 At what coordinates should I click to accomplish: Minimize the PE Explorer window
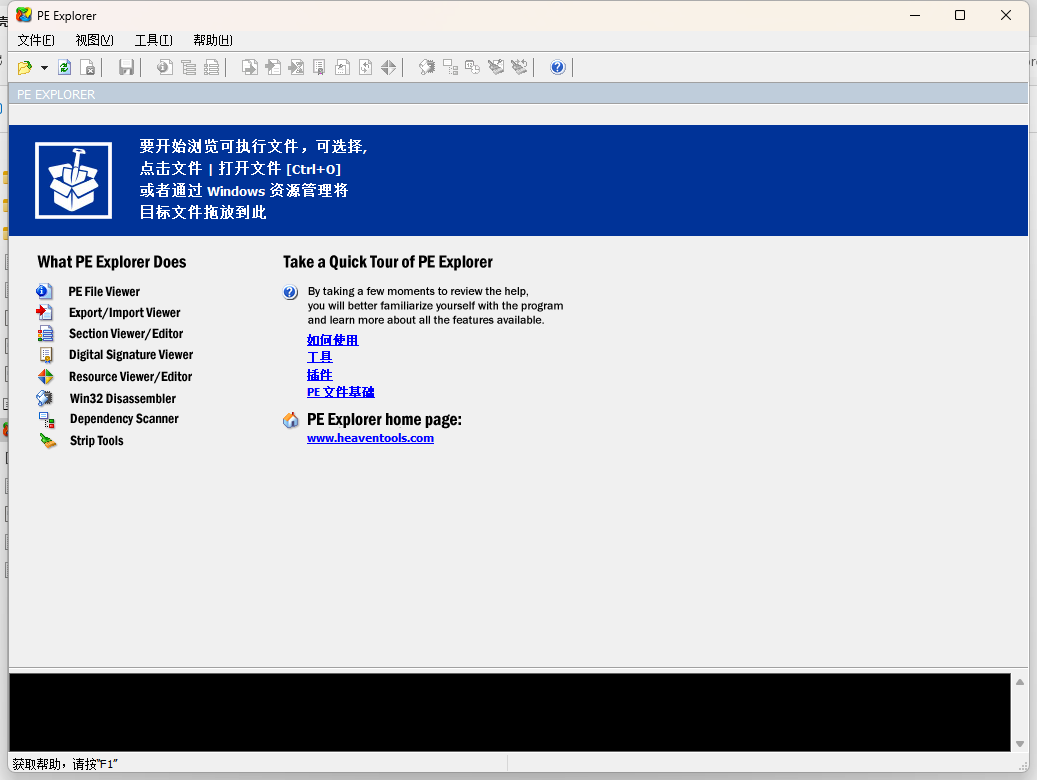pos(915,15)
